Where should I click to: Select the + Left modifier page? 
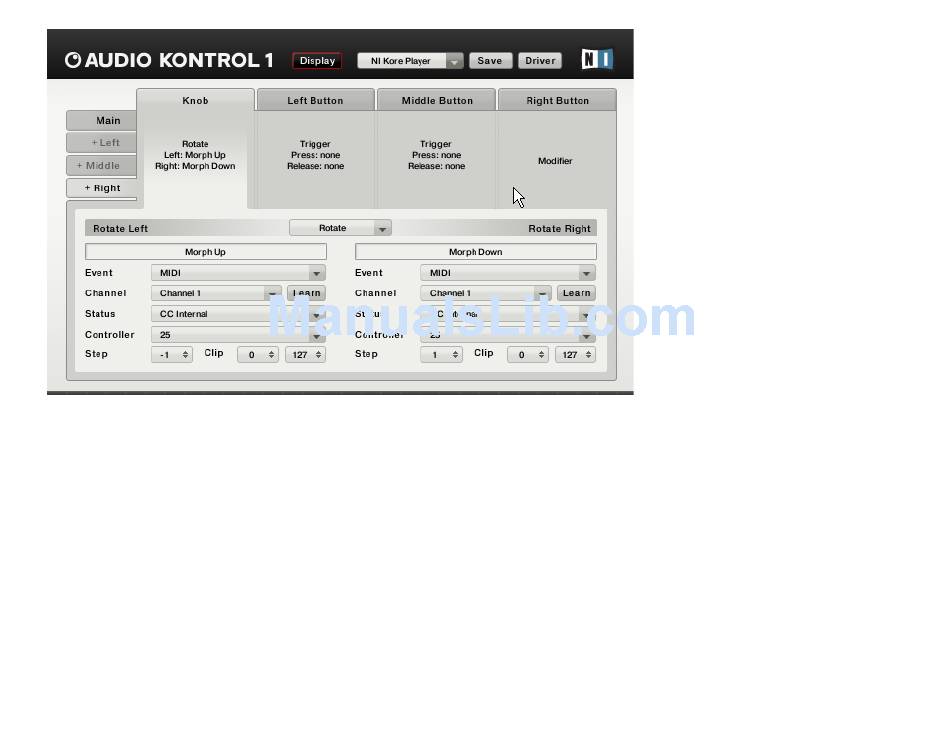[102, 143]
